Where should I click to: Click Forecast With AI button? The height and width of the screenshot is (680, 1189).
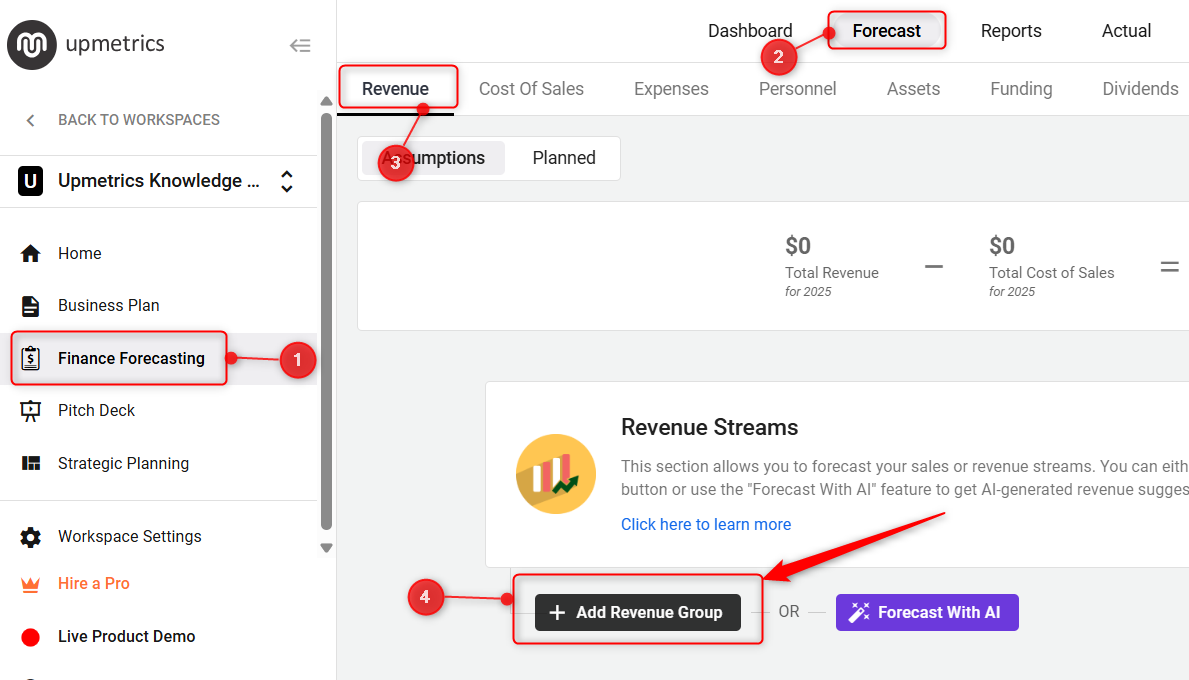(927, 613)
